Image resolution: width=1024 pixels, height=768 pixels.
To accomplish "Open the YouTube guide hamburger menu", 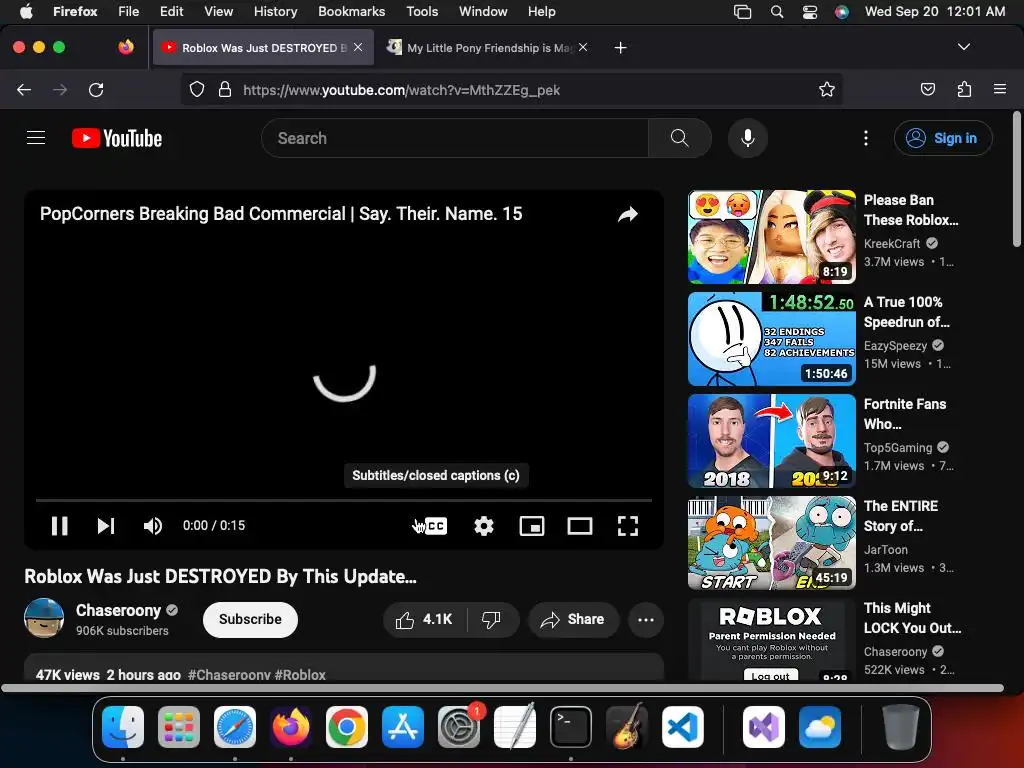I will click(36, 138).
